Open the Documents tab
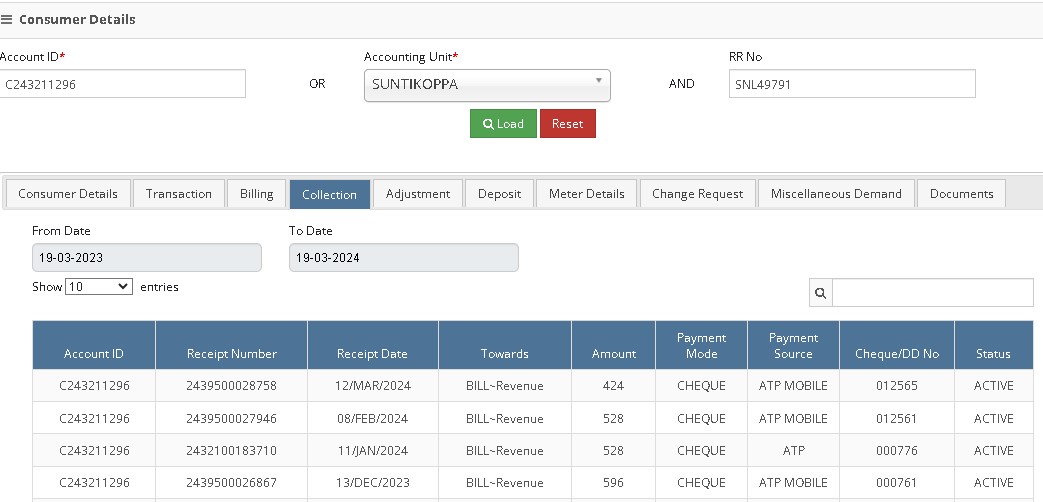 961,193
